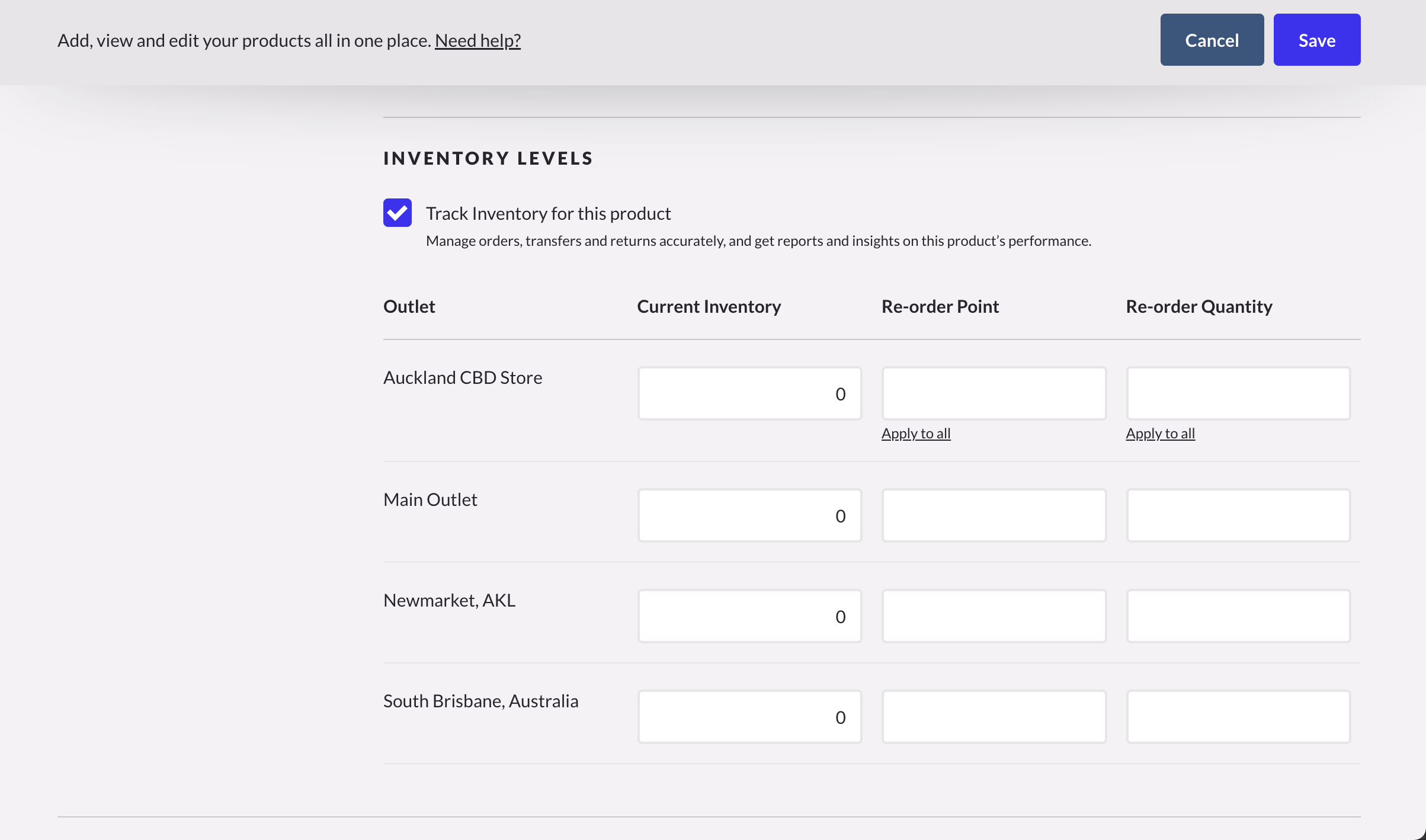This screenshot has height=840, width=1426.
Task: Uncheck Track Inventory for this product
Action: point(397,213)
